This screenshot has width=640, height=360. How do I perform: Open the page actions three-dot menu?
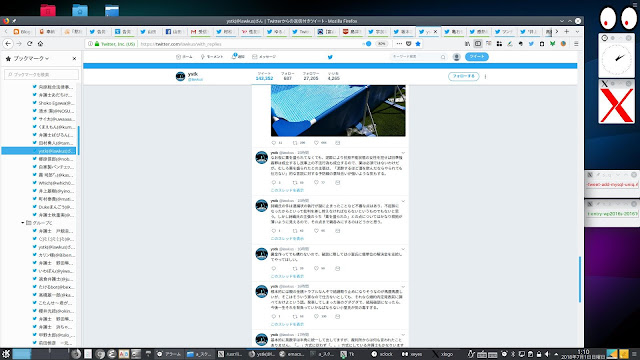[x=399, y=44]
